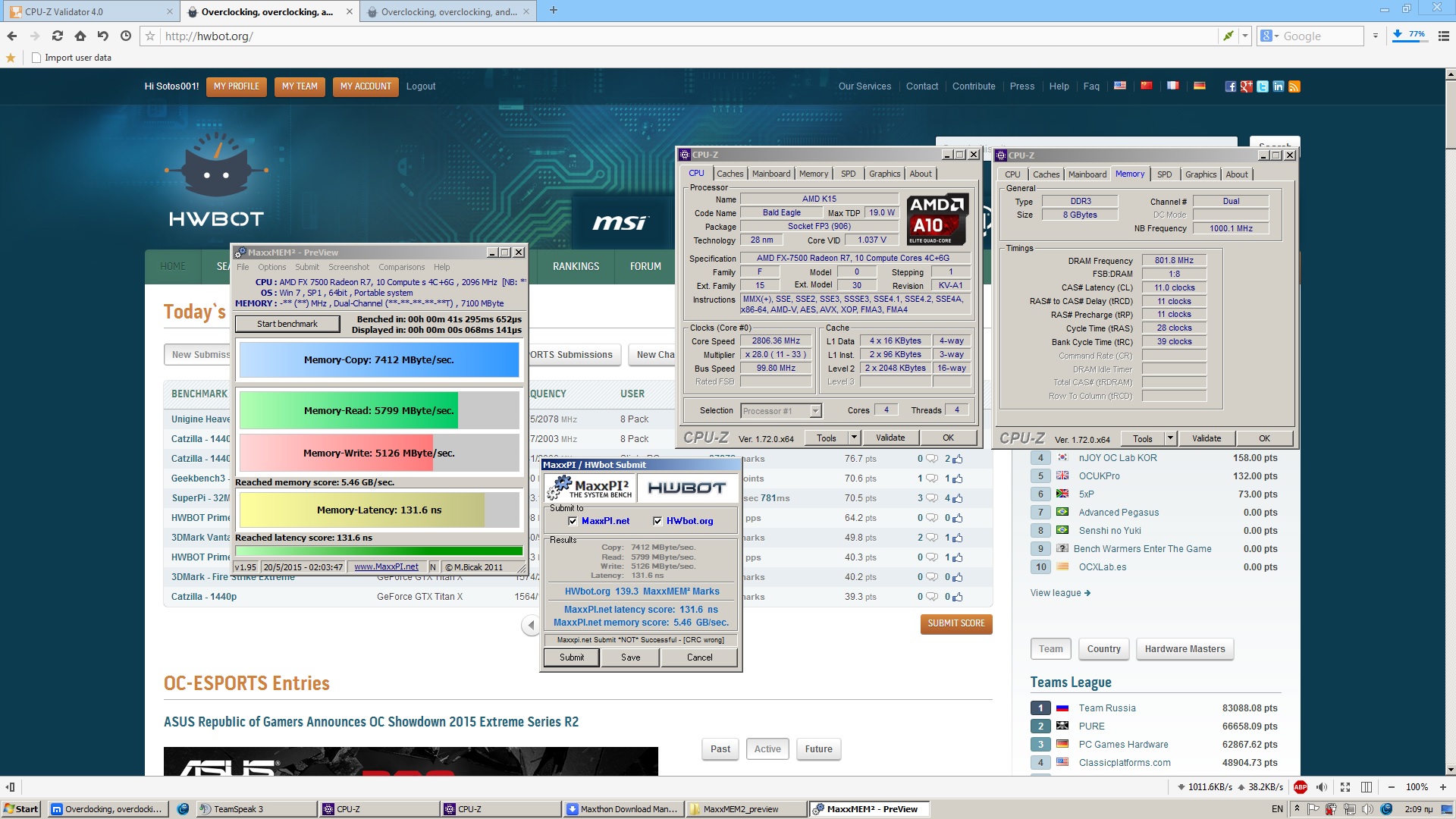Image resolution: width=1456 pixels, height=819 pixels.
Task: Click the Windows Start button
Action: [x=21, y=809]
